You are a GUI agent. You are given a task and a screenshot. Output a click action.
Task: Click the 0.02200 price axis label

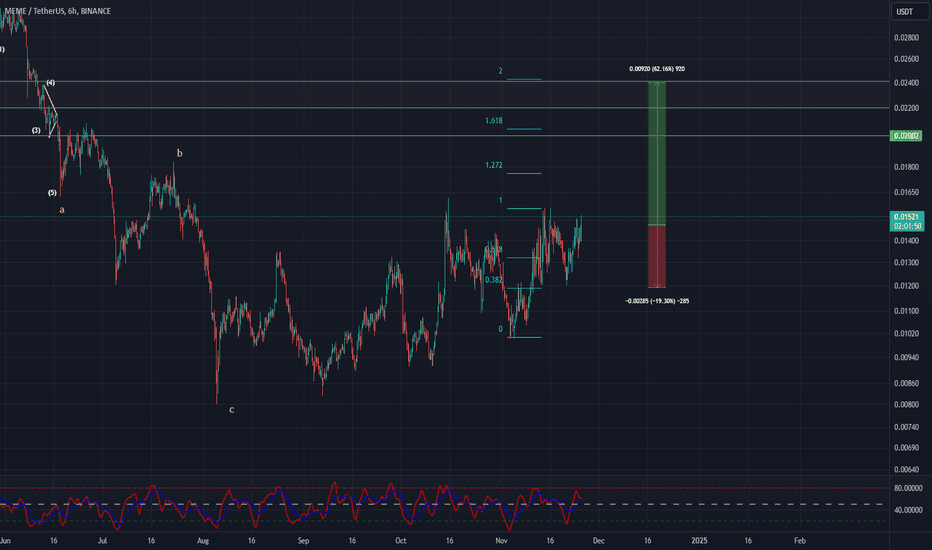(x=906, y=108)
